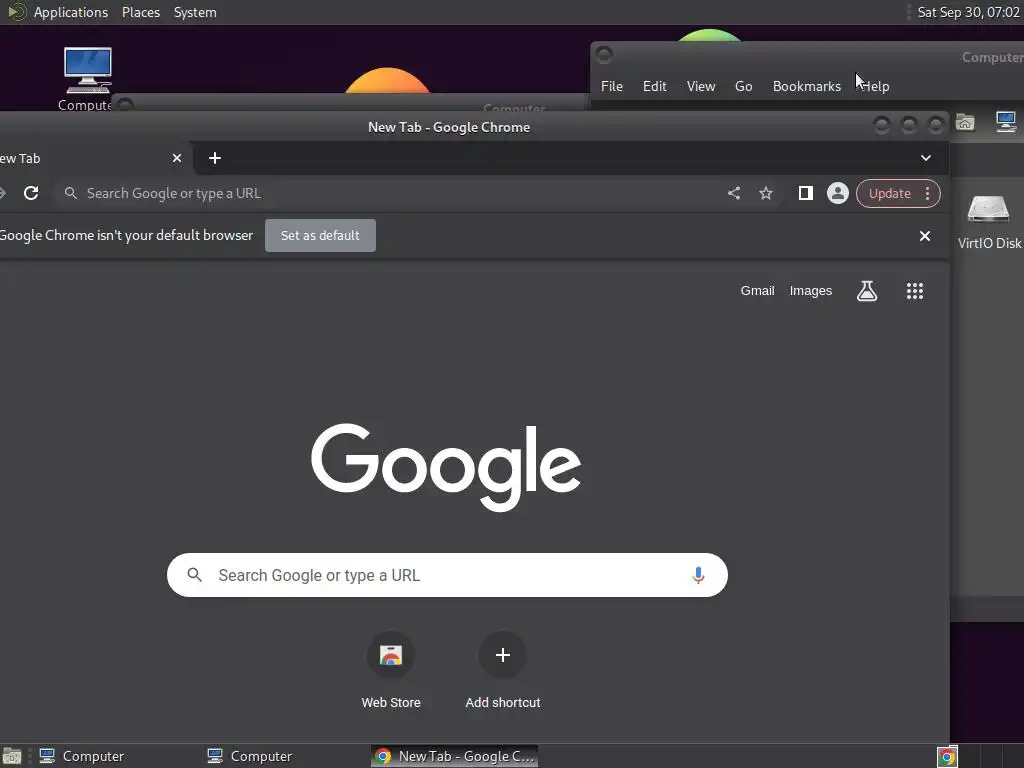Screen dimensions: 1024x768
Task: Open Chrome side panel icon
Action: click(806, 193)
